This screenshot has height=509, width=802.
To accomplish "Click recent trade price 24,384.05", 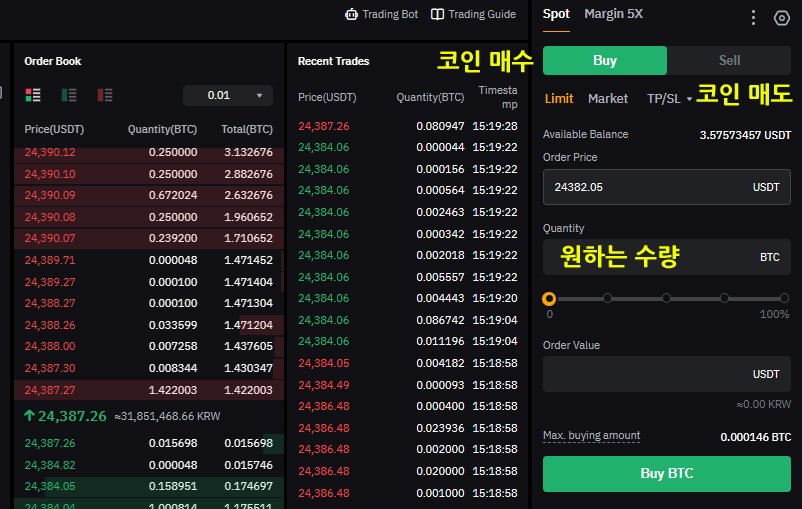I will click(324, 363).
